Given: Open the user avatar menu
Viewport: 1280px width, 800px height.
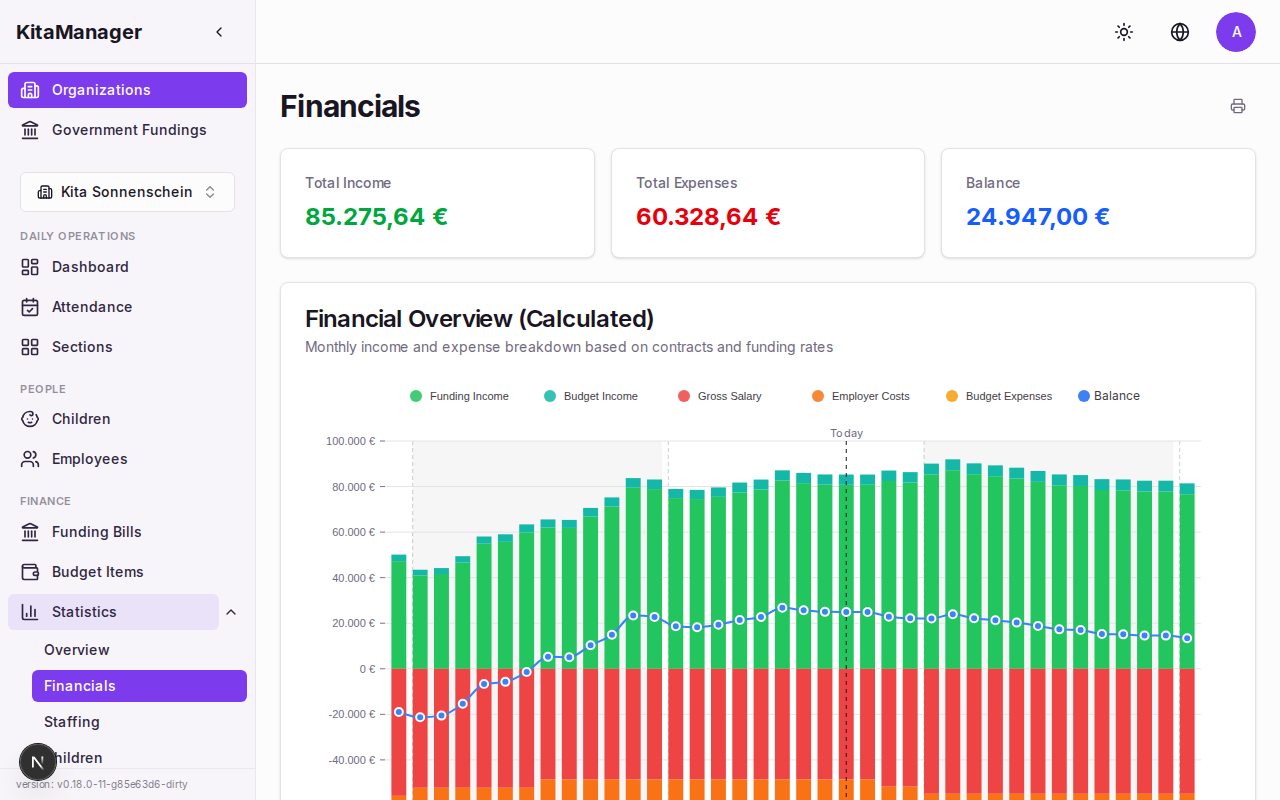Looking at the screenshot, I should tap(1236, 32).
